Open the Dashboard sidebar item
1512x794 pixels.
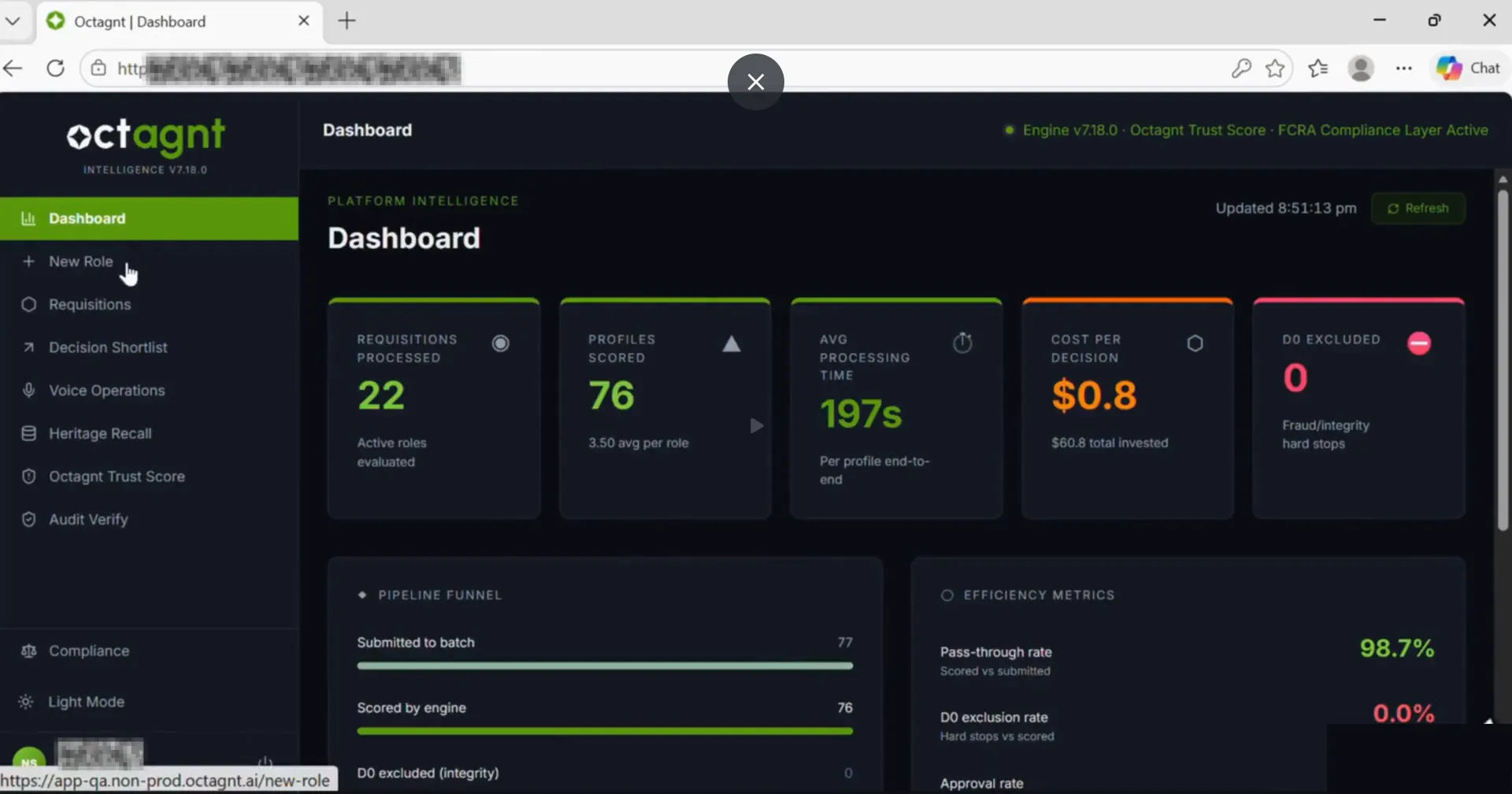pyautogui.click(x=149, y=218)
